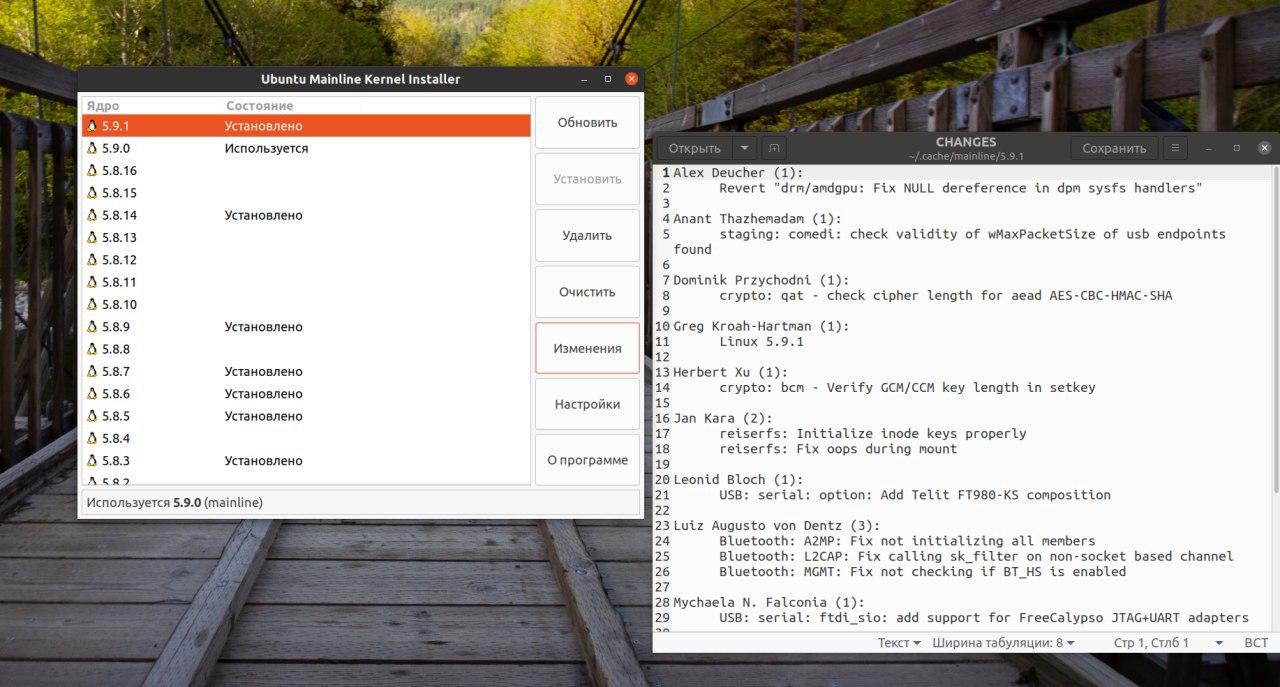Maximize the CHANGES text editor window
This screenshot has width=1280, height=687.
coord(1236,148)
